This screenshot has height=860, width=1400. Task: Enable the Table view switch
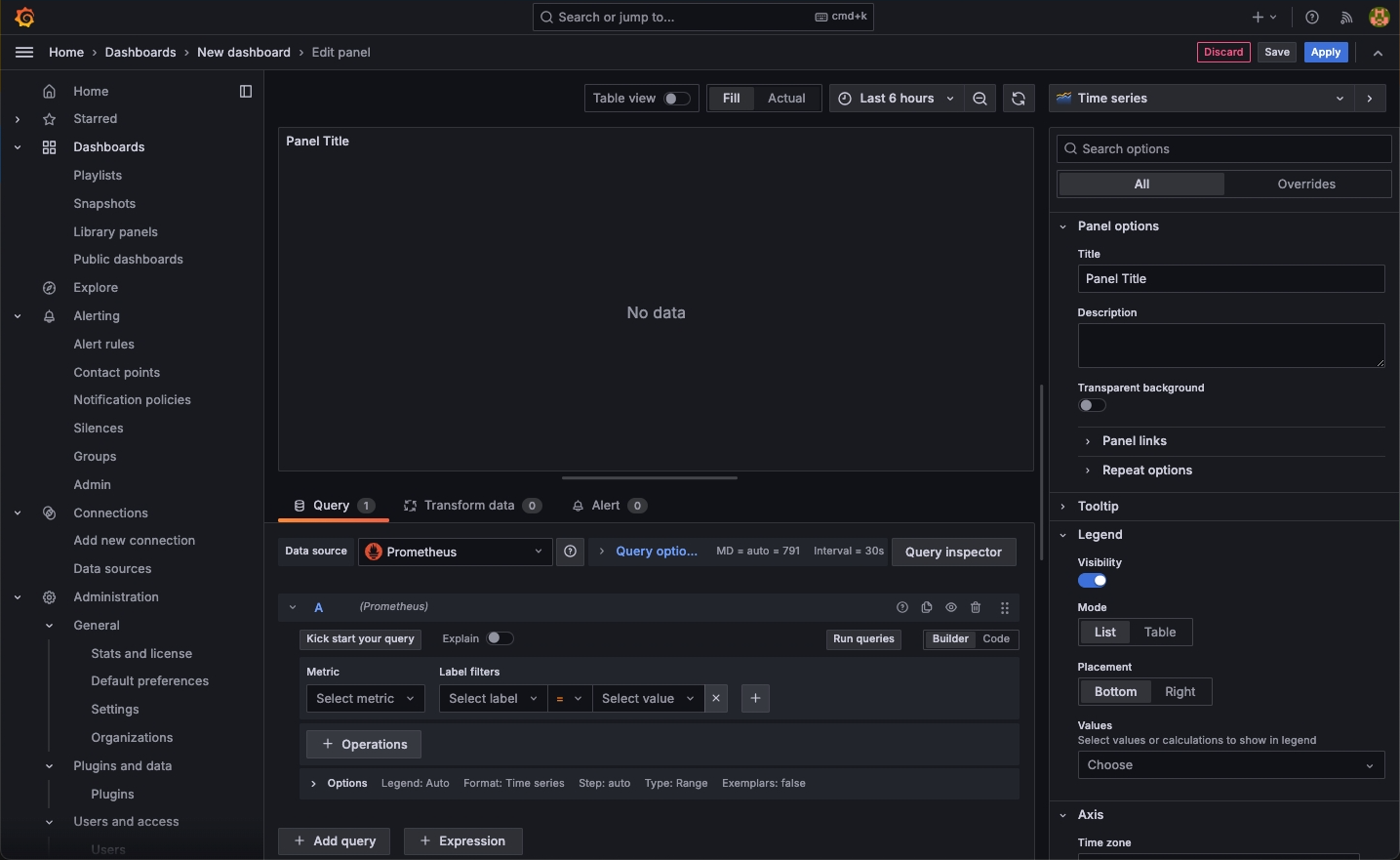pyautogui.click(x=676, y=99)
